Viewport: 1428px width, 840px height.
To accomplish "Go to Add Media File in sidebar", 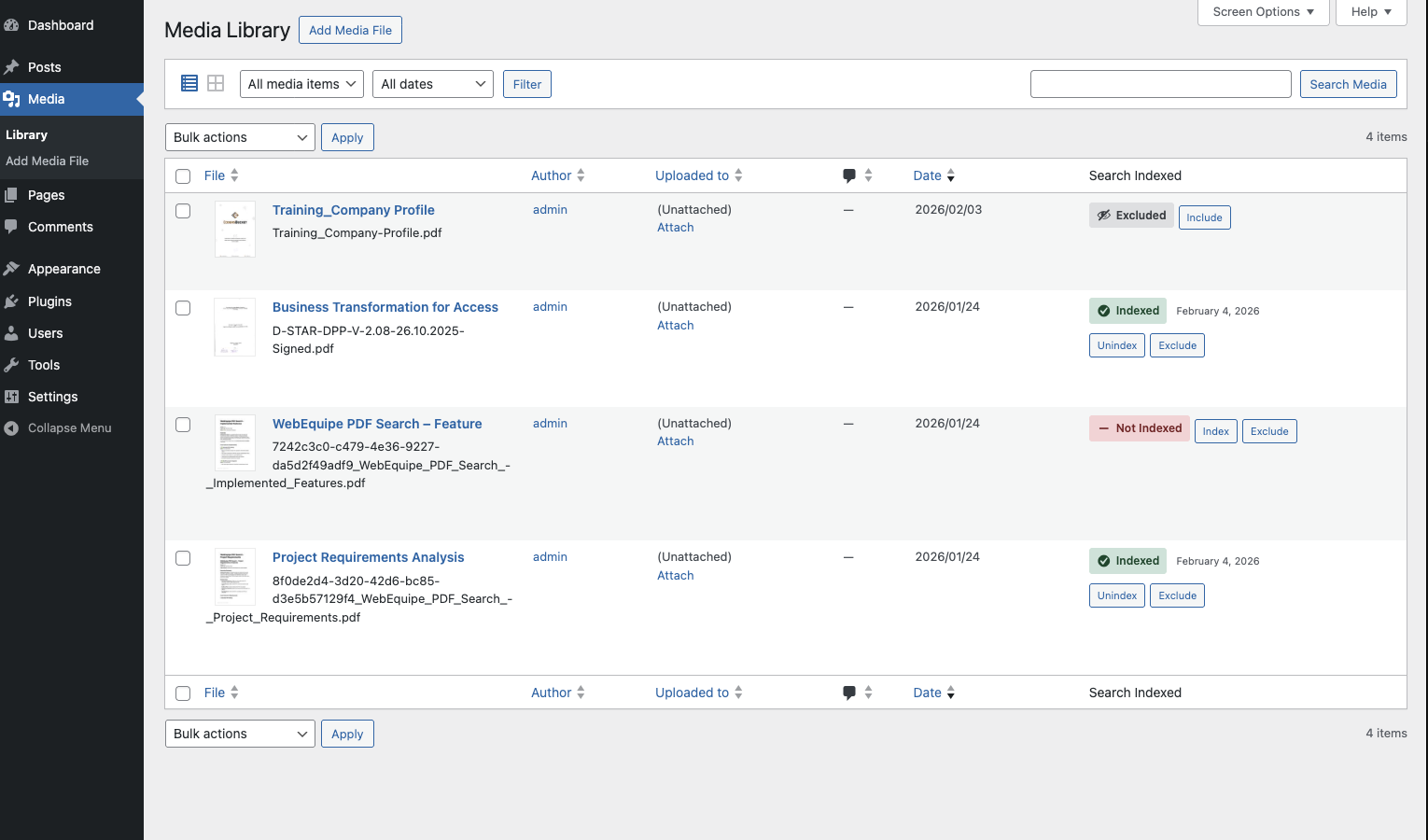I will (48, 161).
